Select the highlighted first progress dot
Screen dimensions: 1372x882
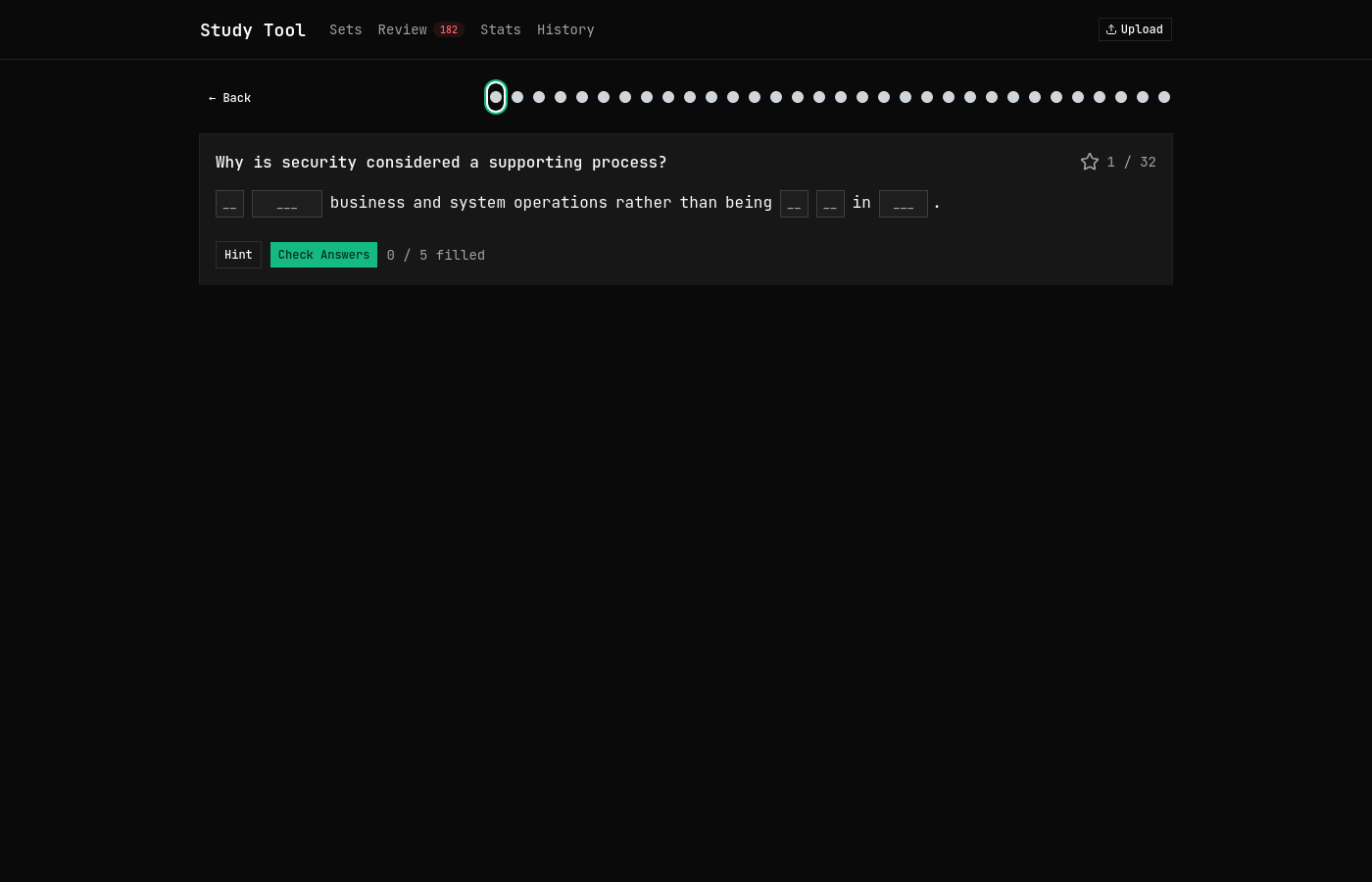tap(496, 97)
